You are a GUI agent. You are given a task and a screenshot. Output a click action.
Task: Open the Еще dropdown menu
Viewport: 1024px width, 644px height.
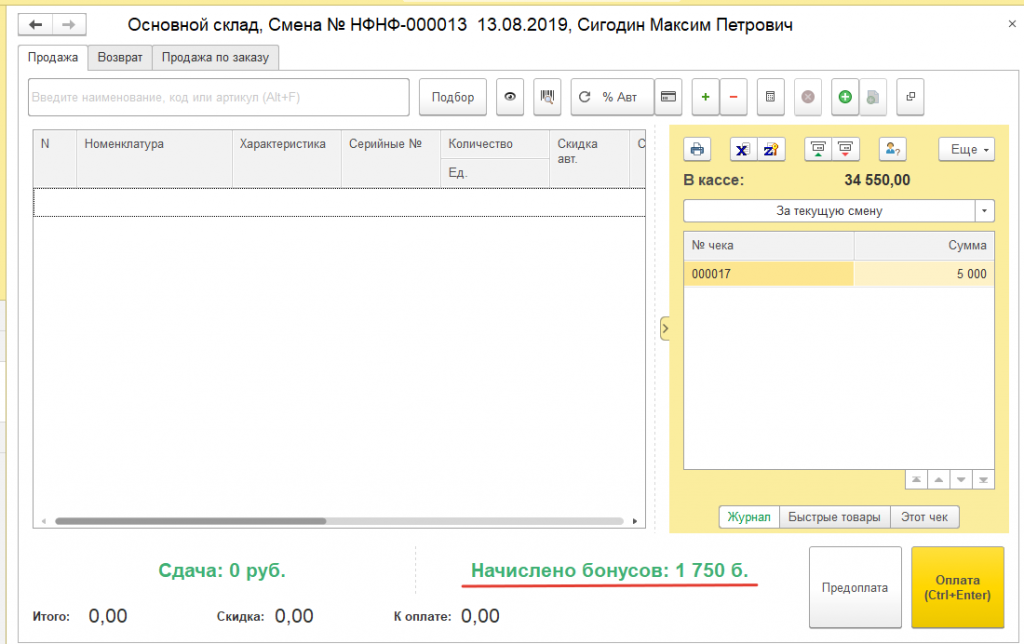[966, 149]
